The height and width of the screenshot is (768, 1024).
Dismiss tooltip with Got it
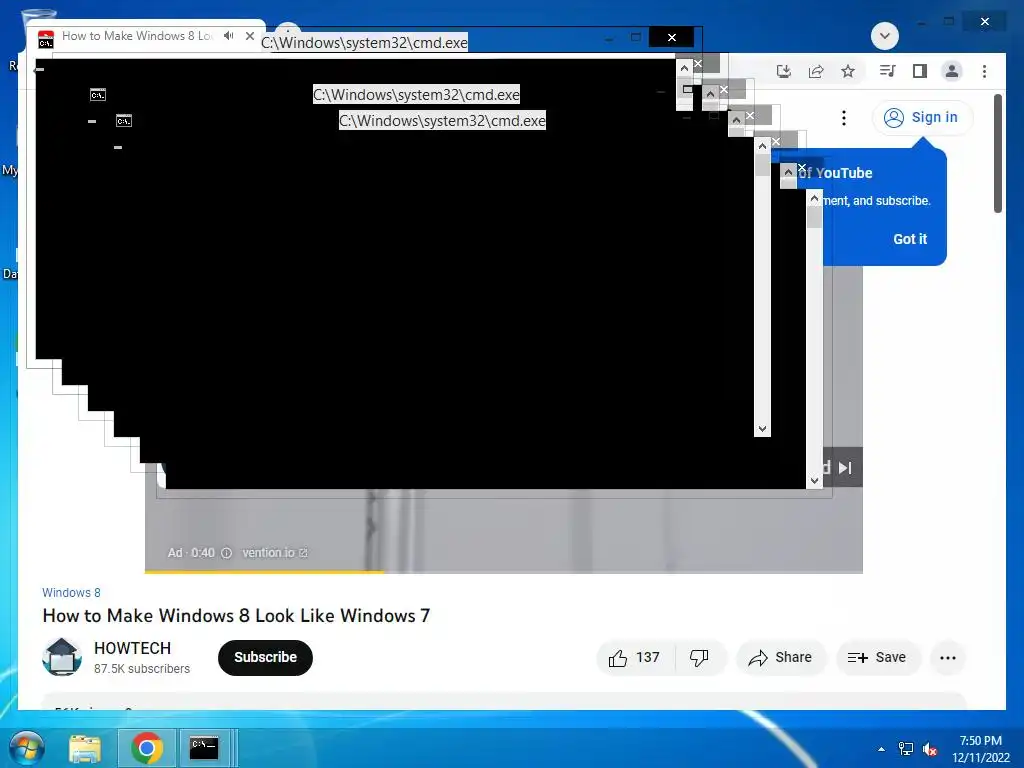[910, 239]
